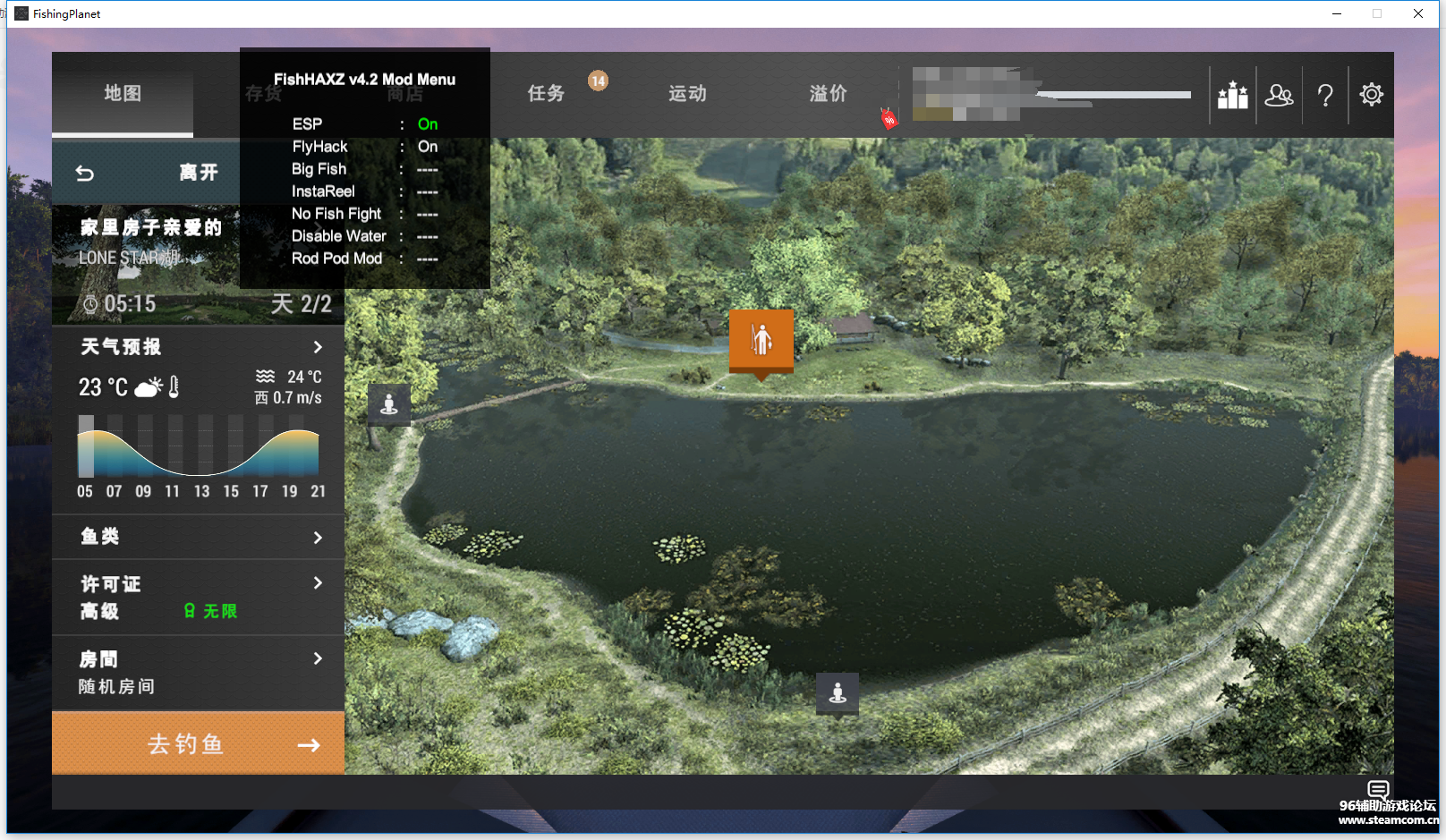Toggle Rod Pod Mod option
1446x840 pixels.
[365, 259]
